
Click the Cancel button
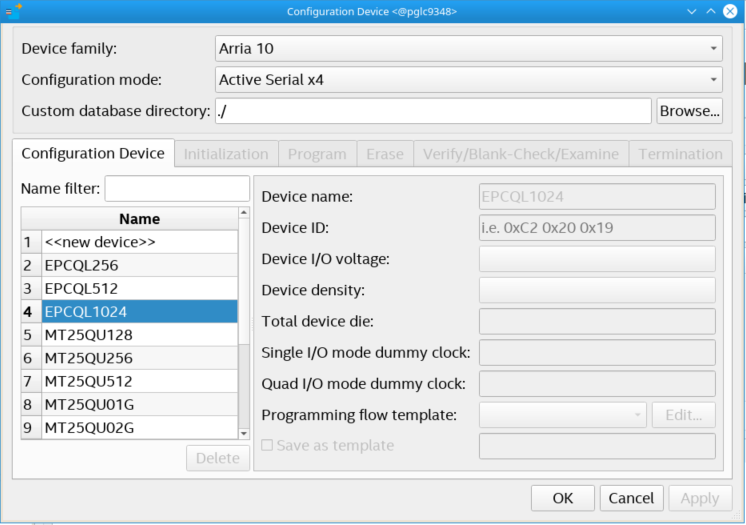(x=631, y=498)
